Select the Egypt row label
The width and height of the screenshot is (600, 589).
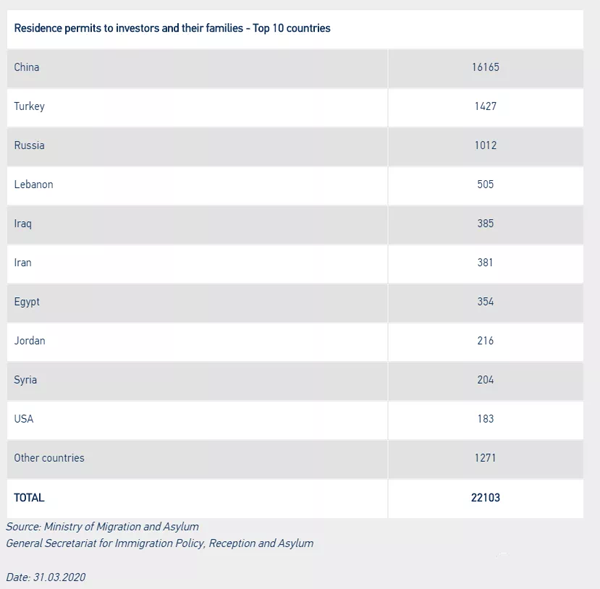(x=27, y=301)
